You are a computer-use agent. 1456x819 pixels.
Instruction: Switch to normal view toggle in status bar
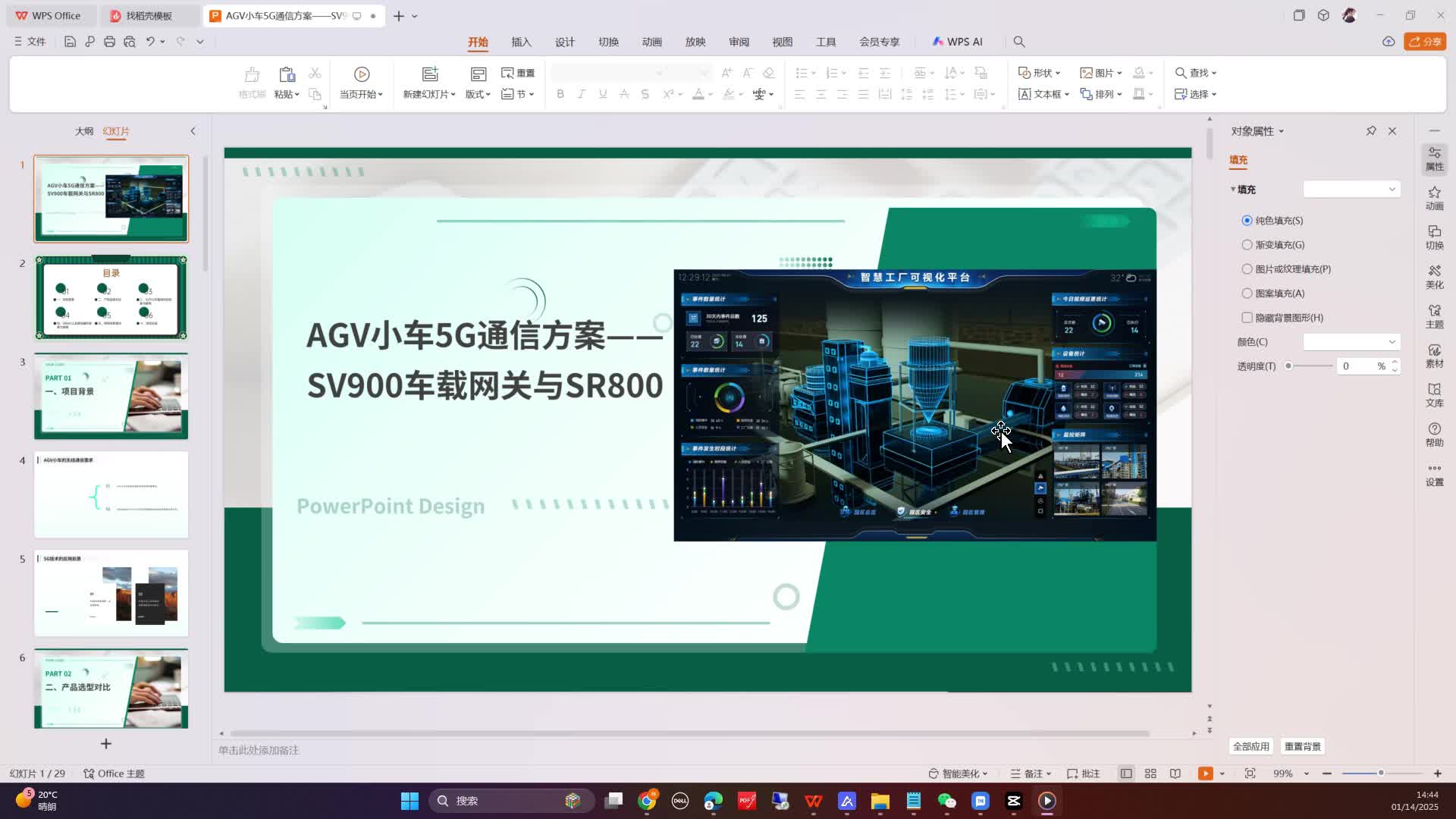1126,773
